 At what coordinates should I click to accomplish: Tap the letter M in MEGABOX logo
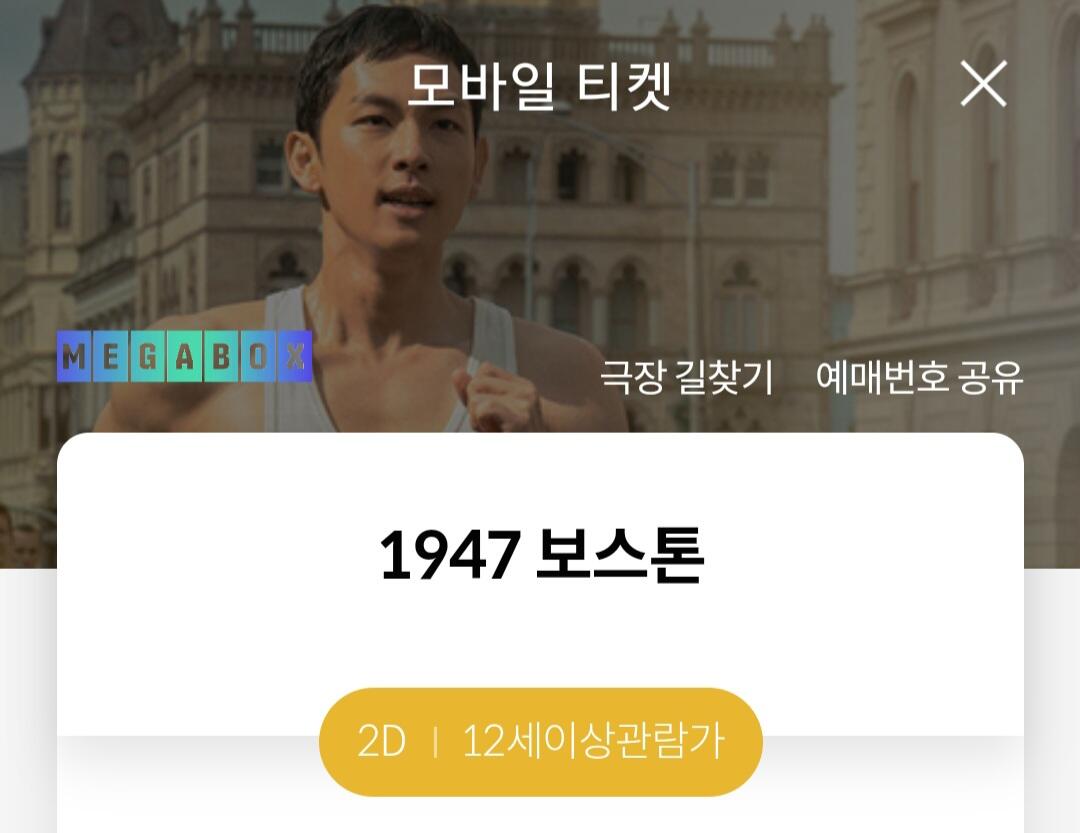coord(75,357)
